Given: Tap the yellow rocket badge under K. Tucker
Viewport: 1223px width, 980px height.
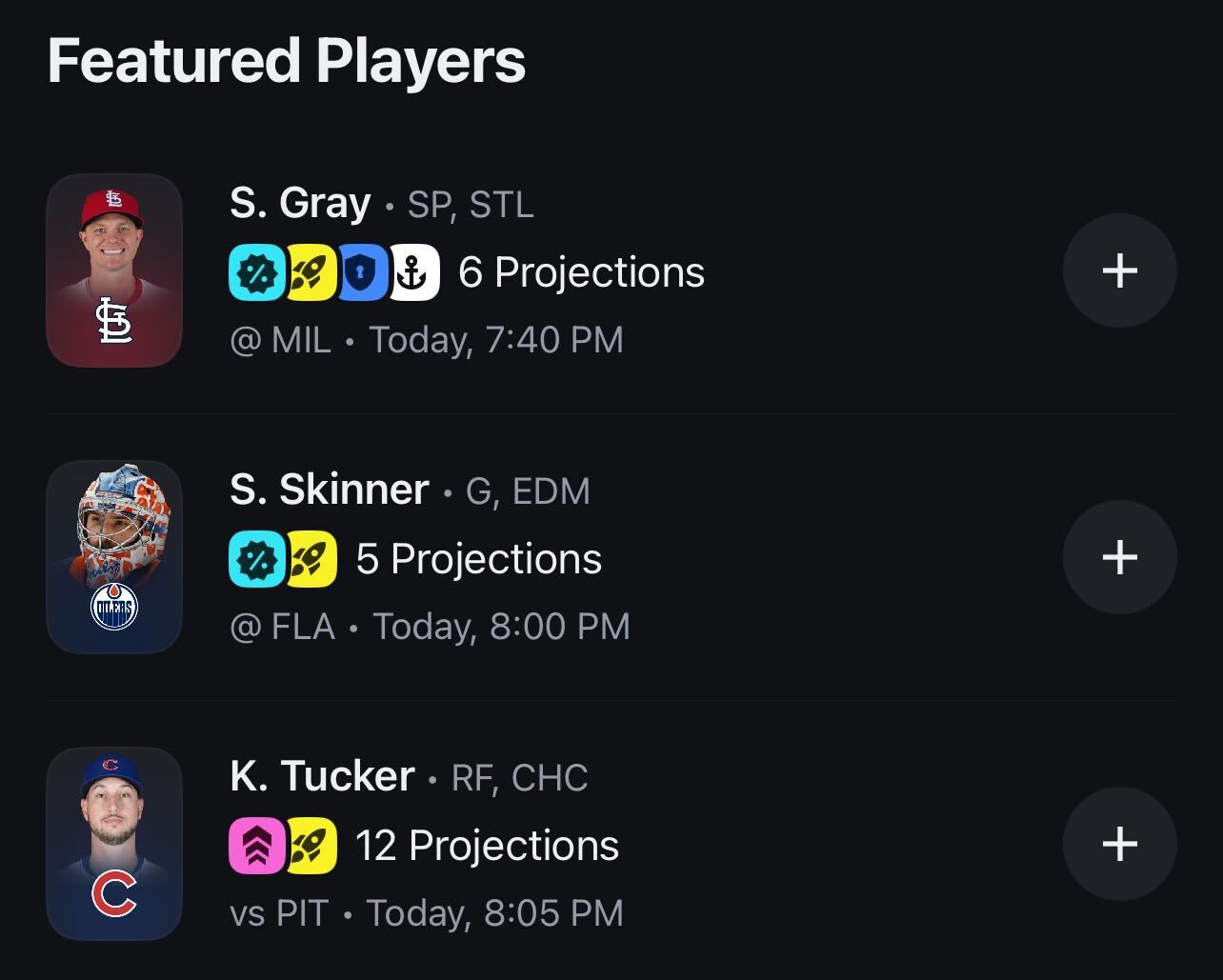Looking at the screenshot, I should 311,846.
